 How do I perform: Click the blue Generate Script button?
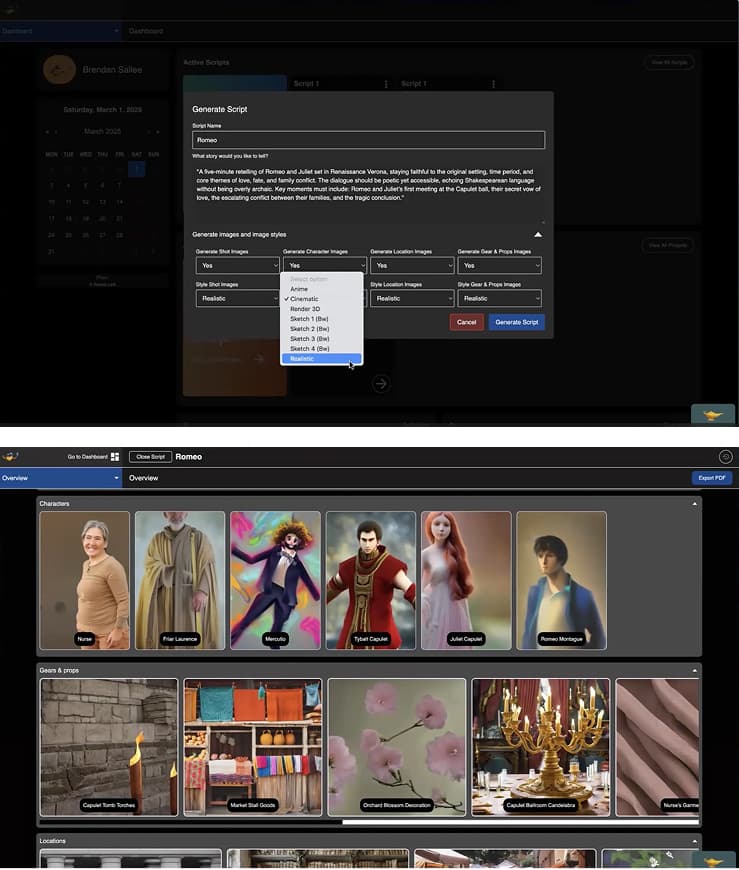(x=517, y=322)
